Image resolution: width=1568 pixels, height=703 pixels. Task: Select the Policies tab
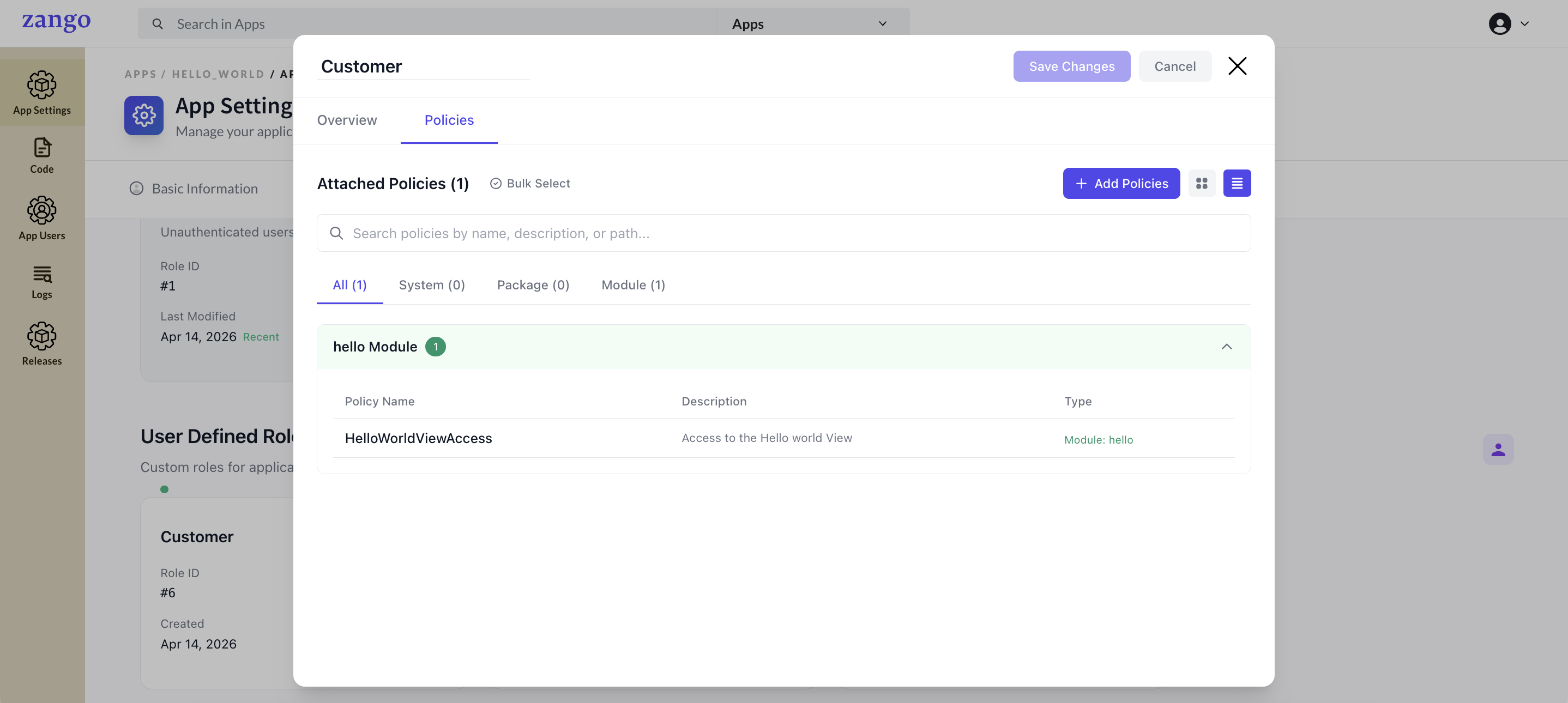pos(449,120)
